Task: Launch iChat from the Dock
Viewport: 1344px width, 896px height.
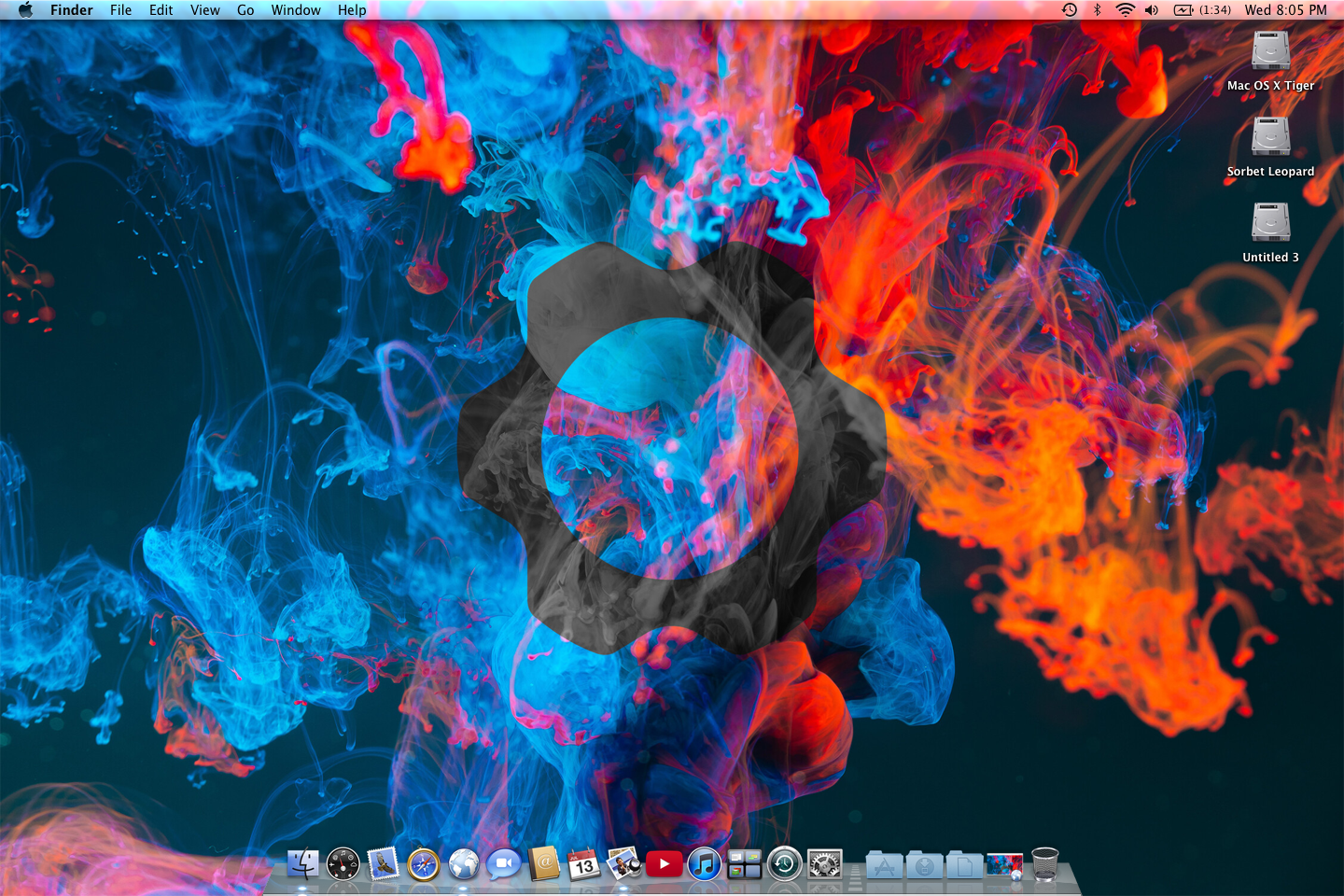Action: tap(503, 865)
